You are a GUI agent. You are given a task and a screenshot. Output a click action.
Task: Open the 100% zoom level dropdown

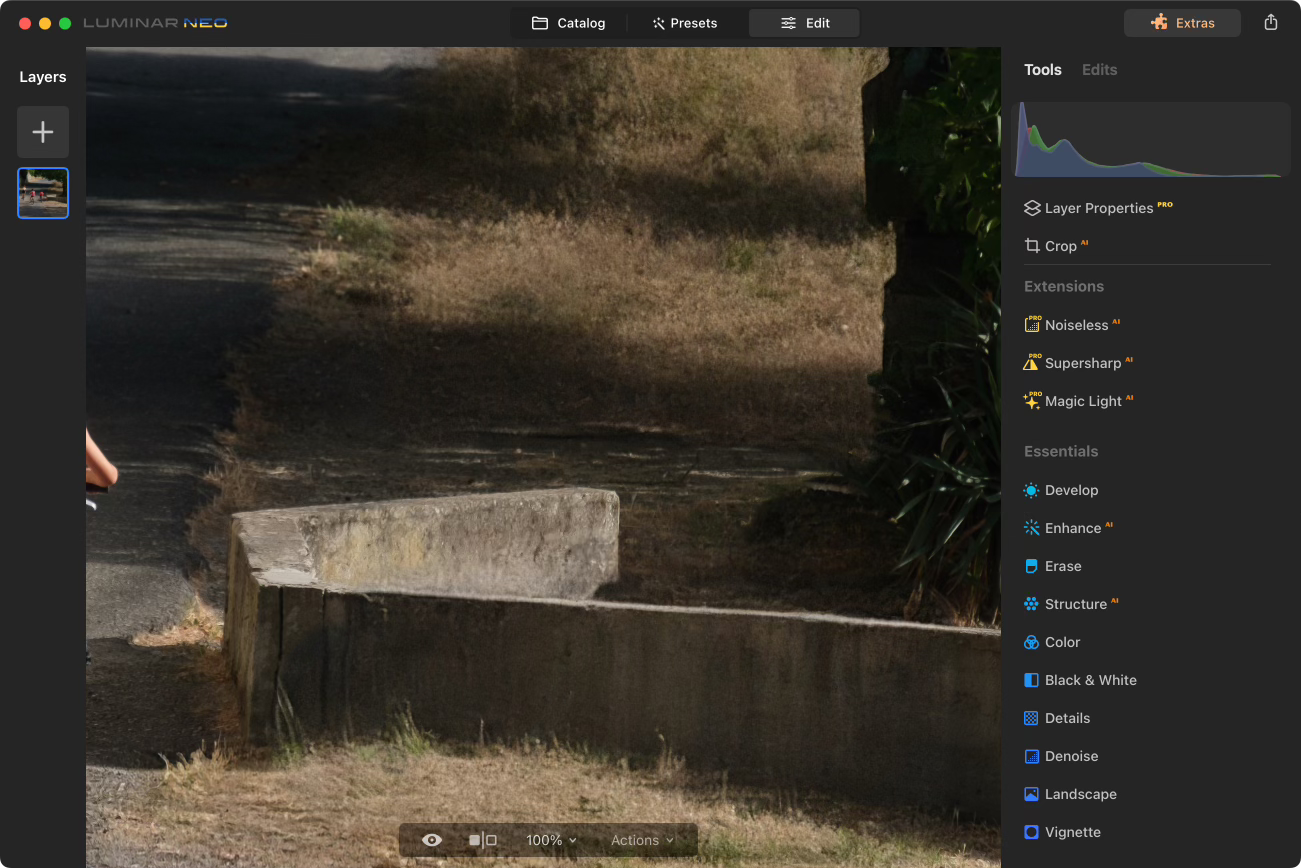tap(552, 840)
